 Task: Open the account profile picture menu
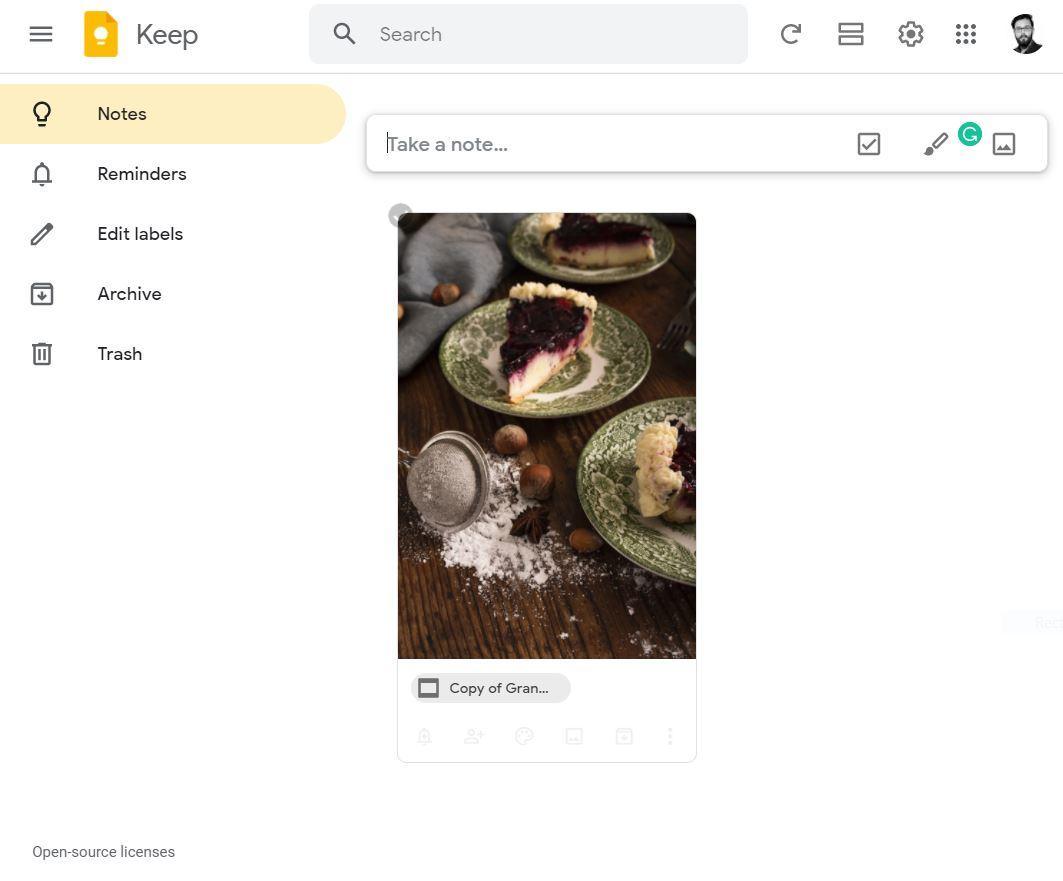click(x=1026, y=34)
